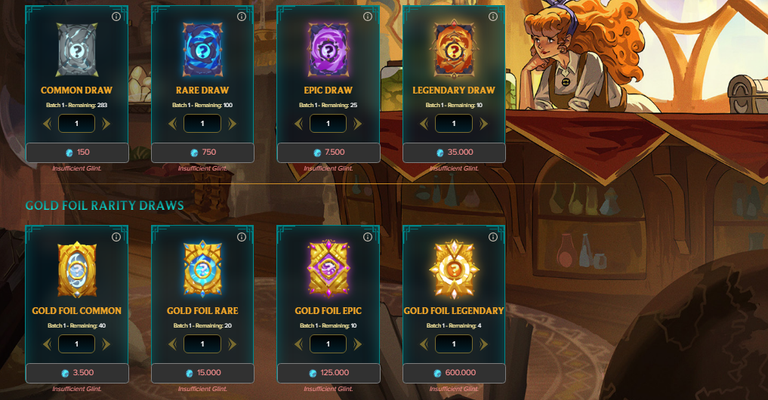Open info icon on Gold Foil Common card
Image resolution: width=768 pixels, height=400 pixels.
coord(116,237)
